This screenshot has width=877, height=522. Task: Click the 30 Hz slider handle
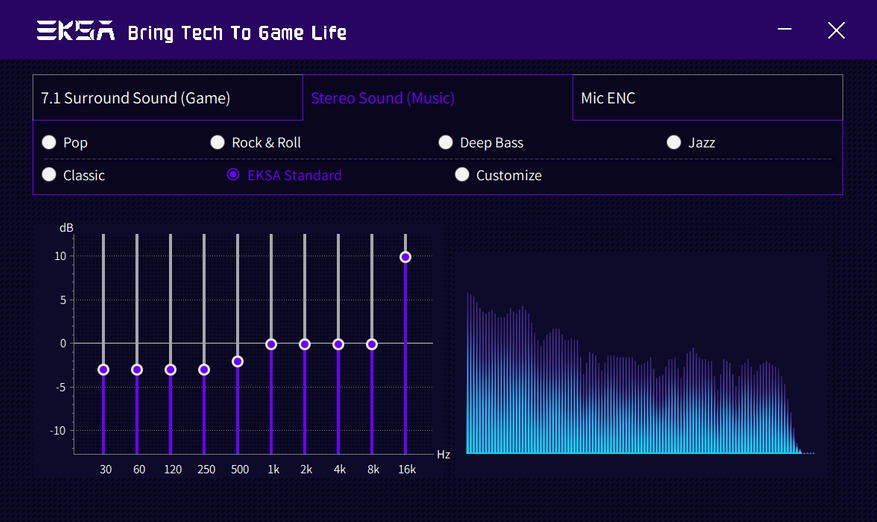tap(103, 370)
